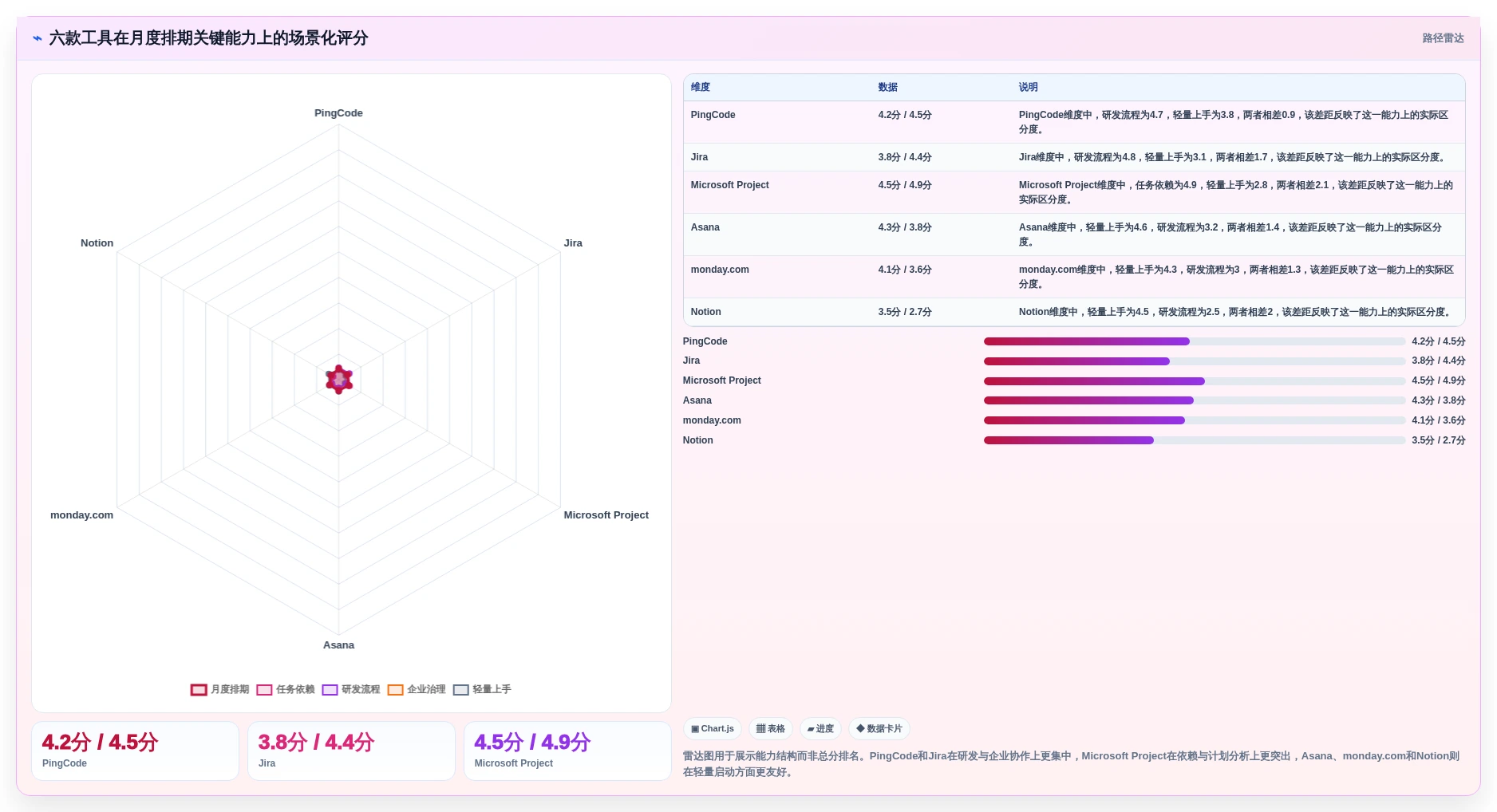Toggle the 企业治理 legend item
This screenshot has height=812, width=1497.
pyautogui.click(x=417, y=689)
